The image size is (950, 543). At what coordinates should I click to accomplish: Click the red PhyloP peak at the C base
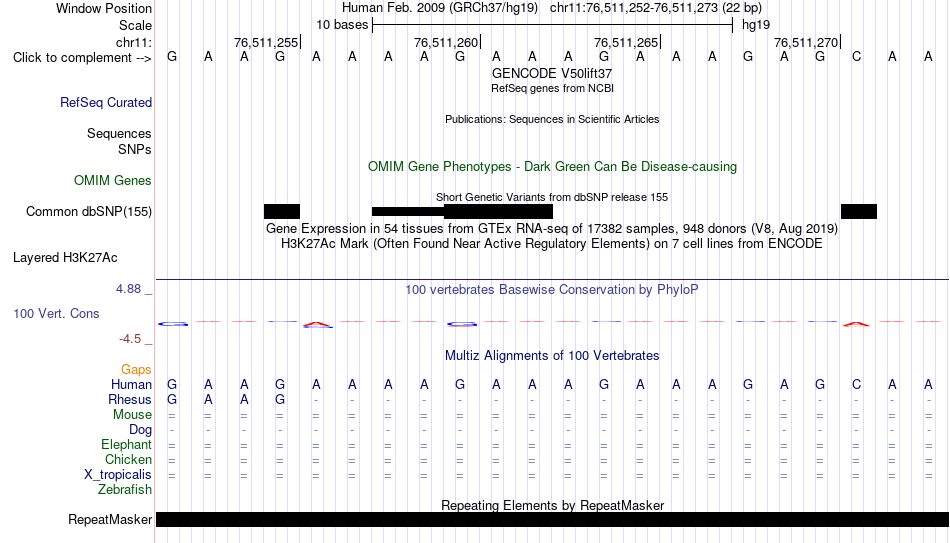856,324
